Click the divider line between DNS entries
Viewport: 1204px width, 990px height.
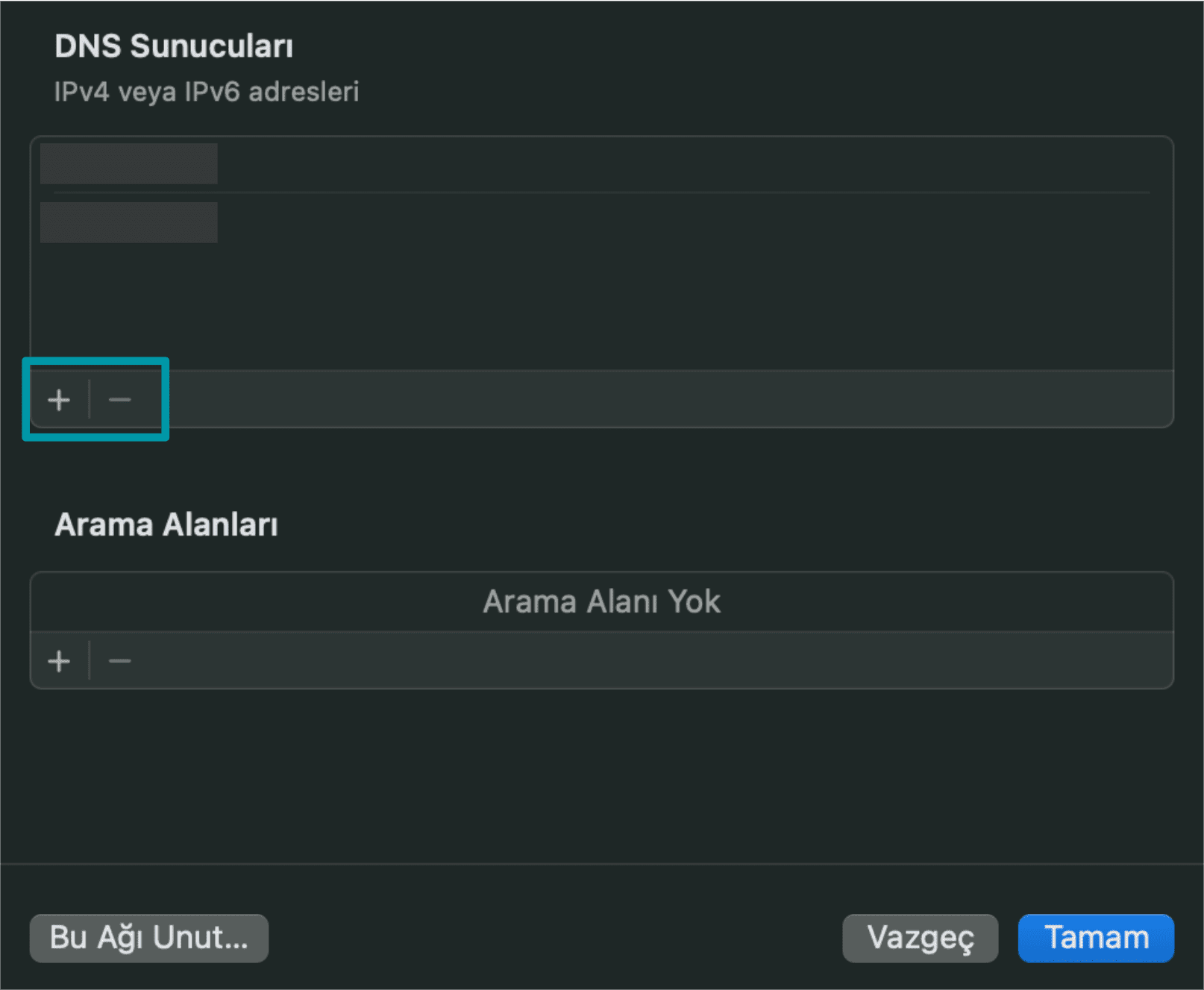click(x=597, y=192)
